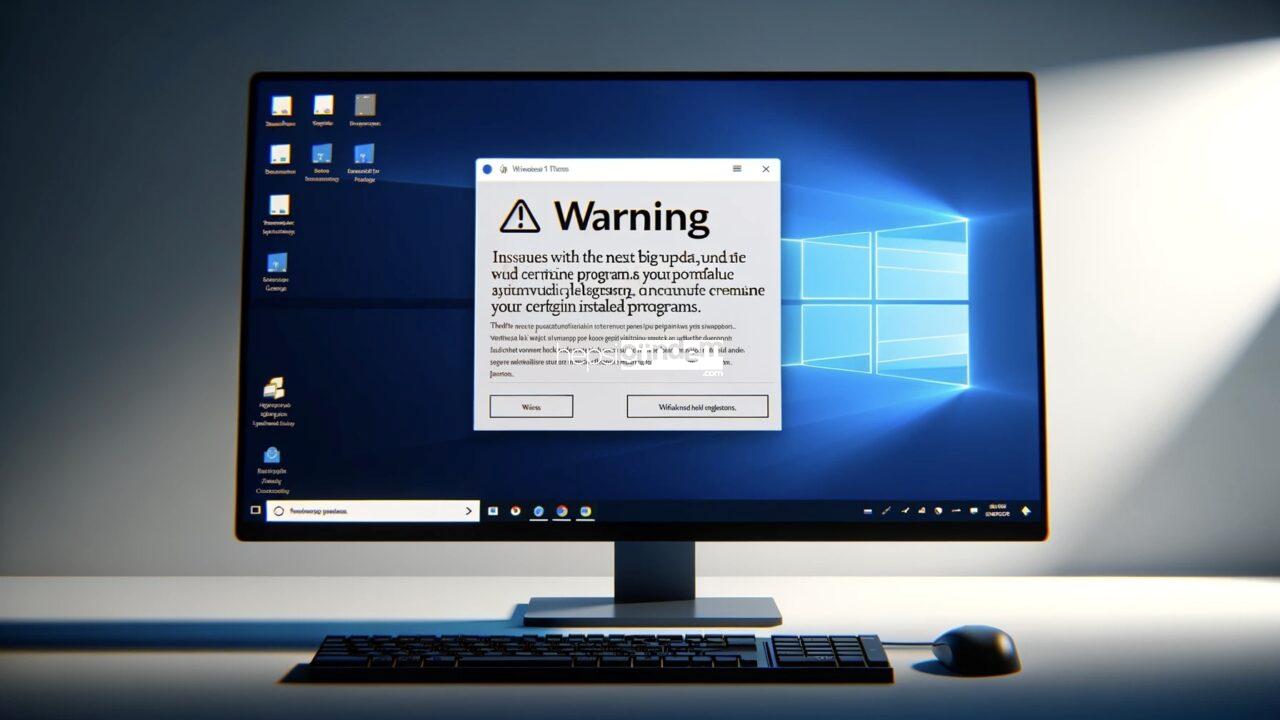Open the 'Posdage' blue desktop icon
The height and width of the screenshot is (720, 1280).
point(365,153)
